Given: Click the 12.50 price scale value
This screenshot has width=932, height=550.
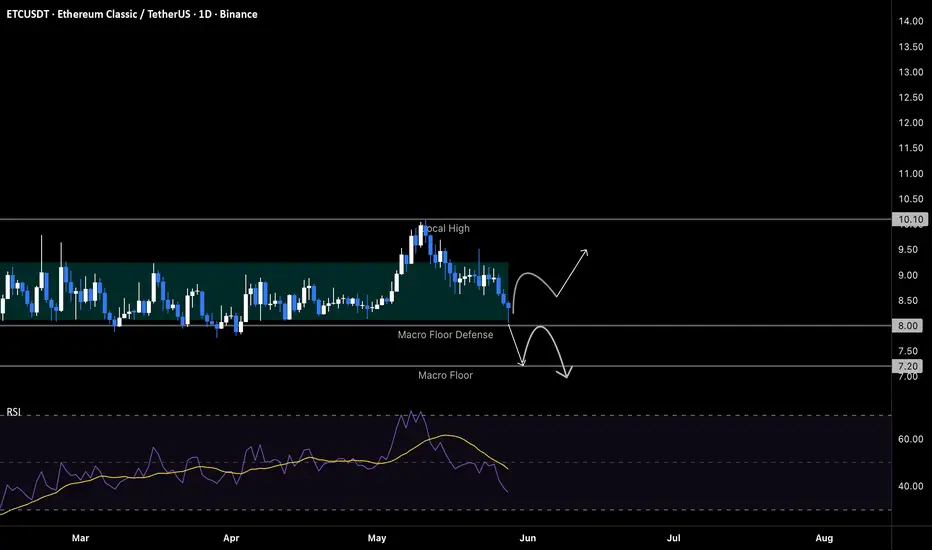Looking at the screenshot, I should tap(911, 98).
